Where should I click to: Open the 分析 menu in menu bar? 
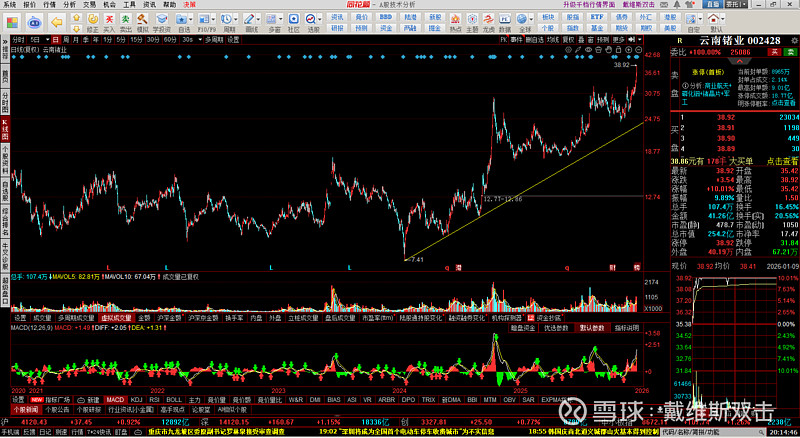68,5
